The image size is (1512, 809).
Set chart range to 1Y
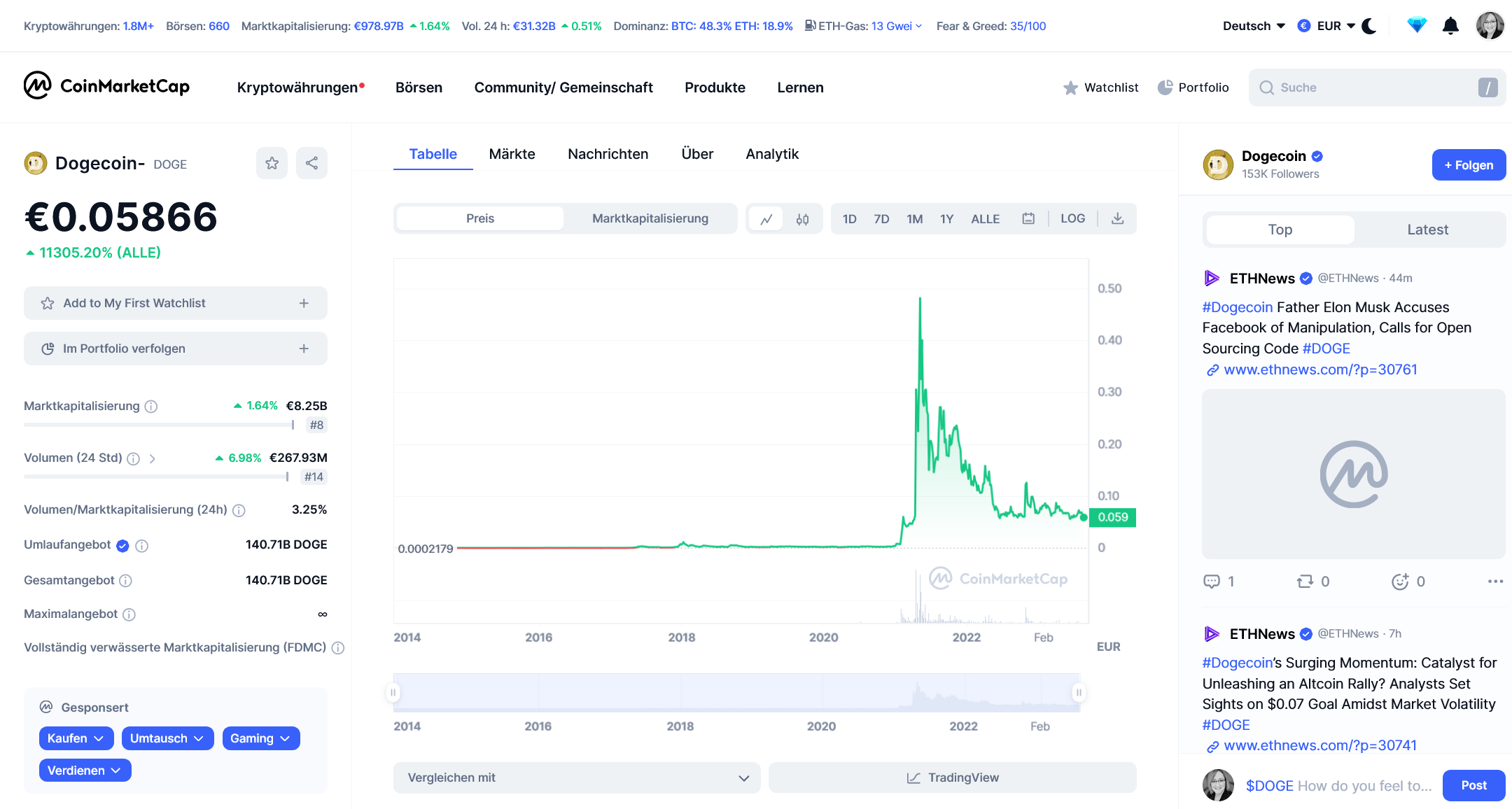click(946, 219)
